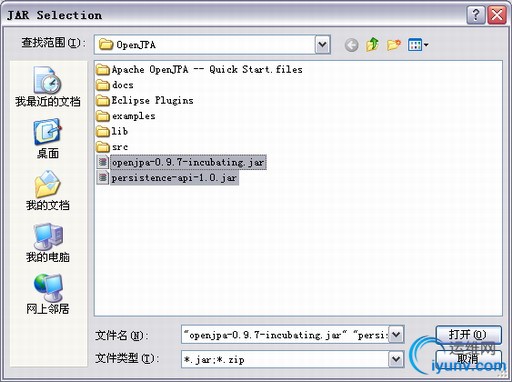Click inside the file name text field
Screen dimensions: 512x382
(x=285, y=334)
